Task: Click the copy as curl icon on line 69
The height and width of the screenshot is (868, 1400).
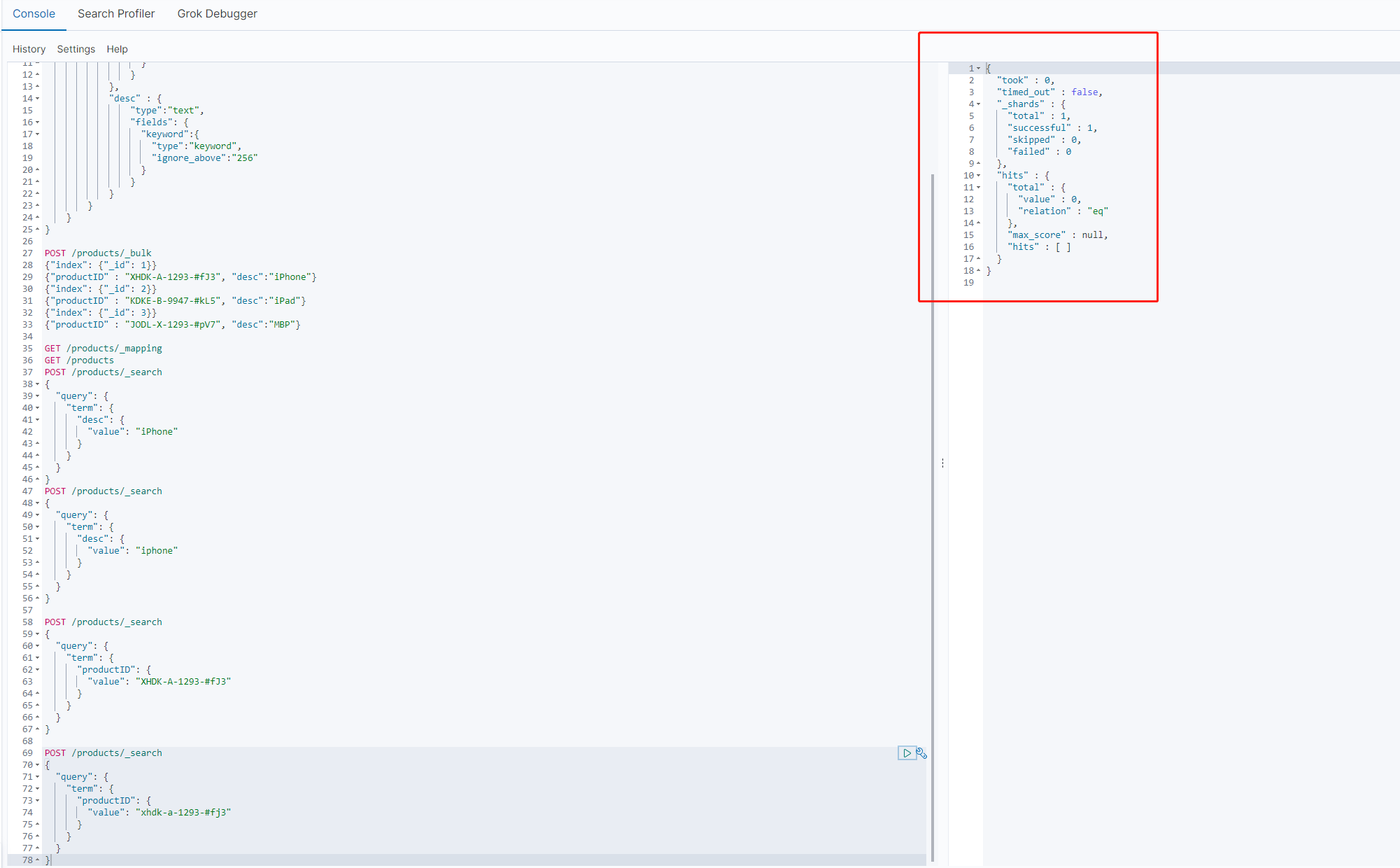Action: pyautogui.click(x=921, y=753)
